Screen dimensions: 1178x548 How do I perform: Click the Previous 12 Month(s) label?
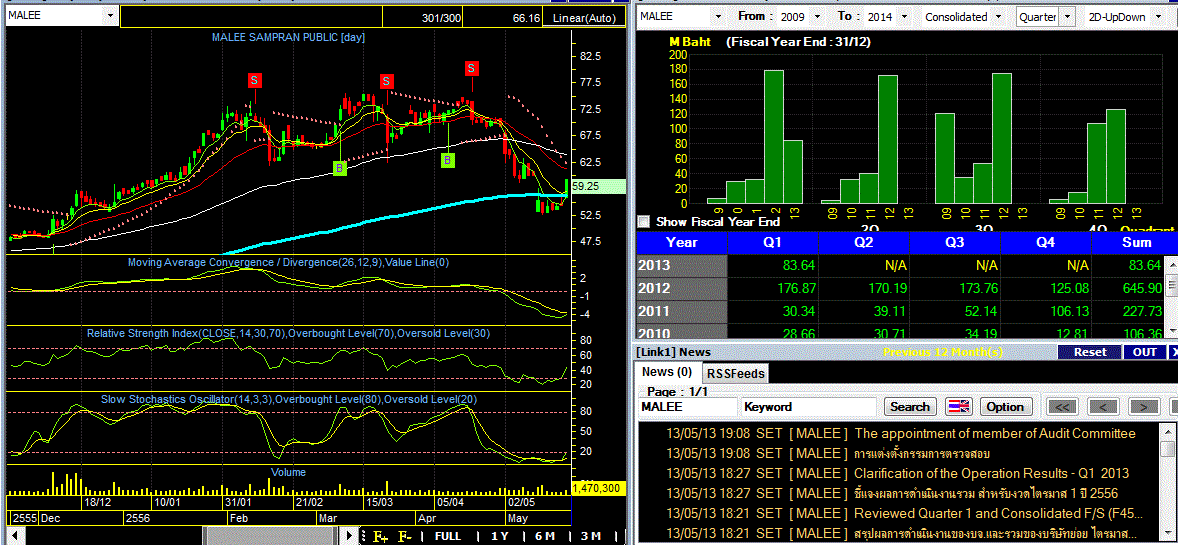click(x=942, y=352)
